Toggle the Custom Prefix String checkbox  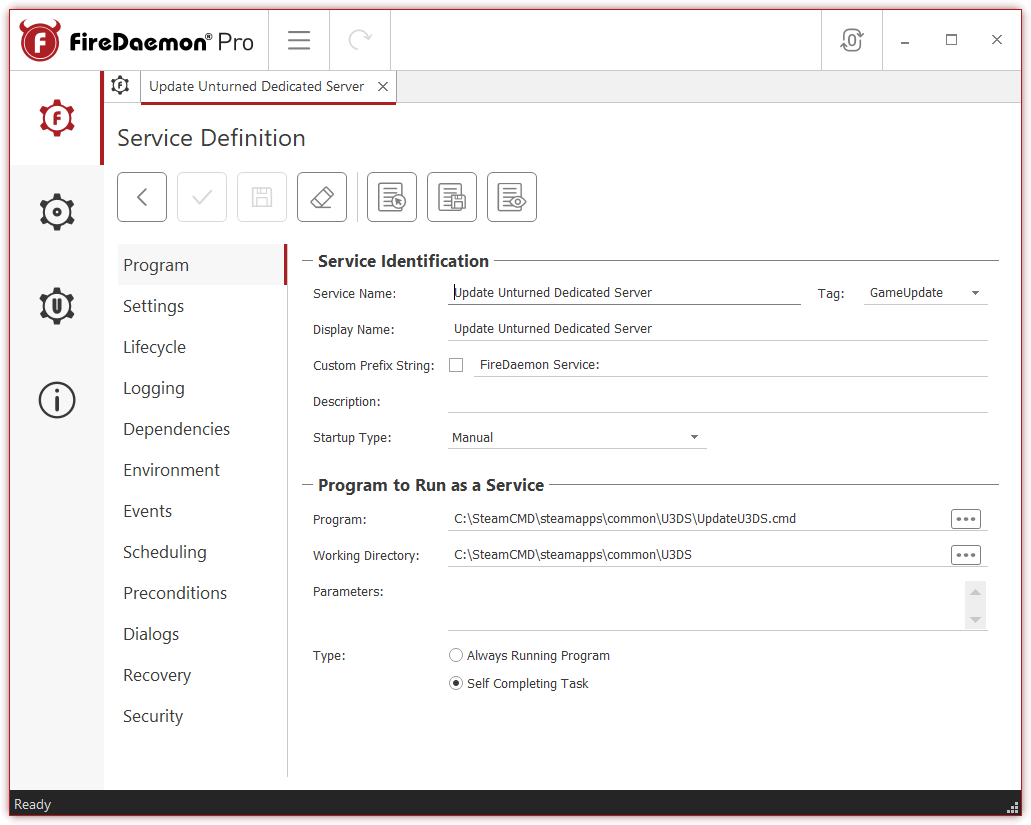[456, 365]
